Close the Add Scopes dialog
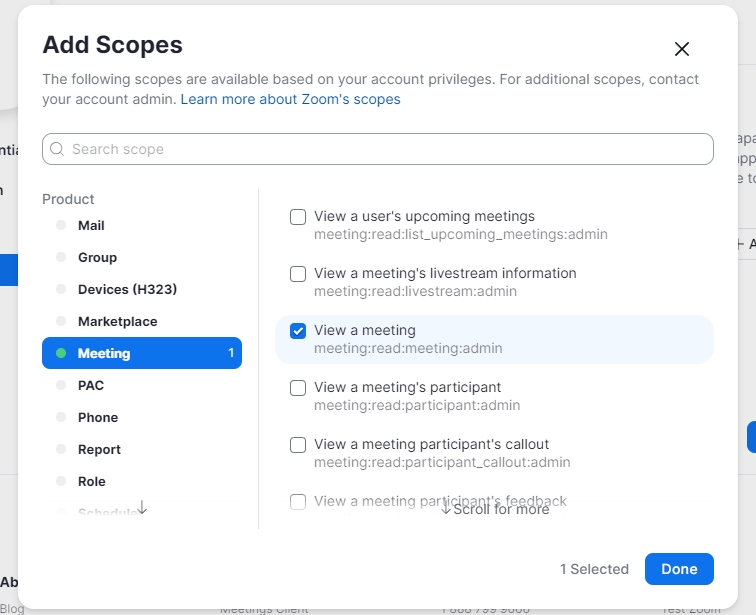Viewport: 756px width, 615px height. tap(682, 49)
